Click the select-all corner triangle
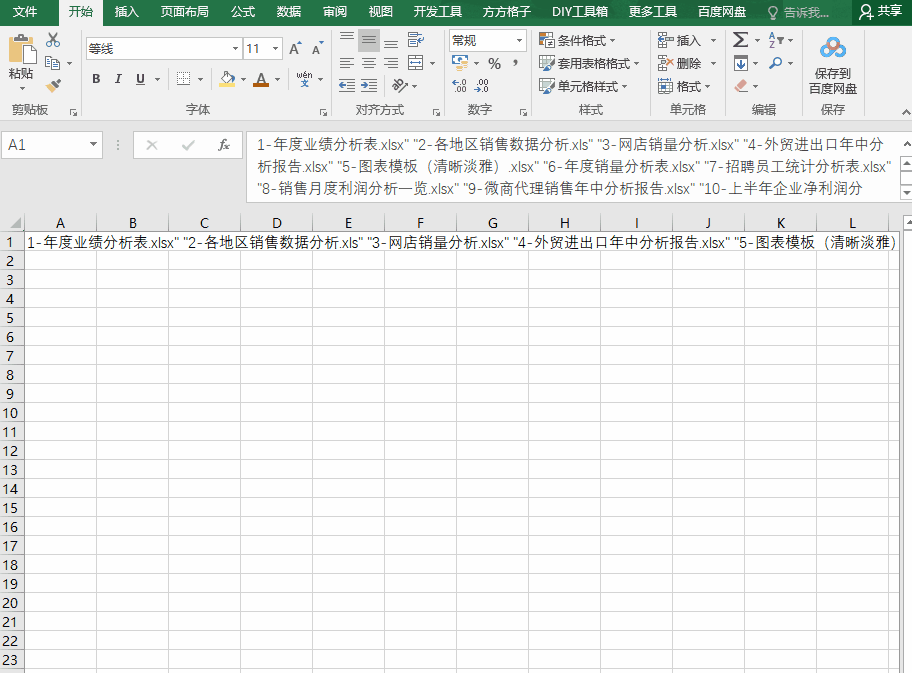Image resolution: width=912 pixels, height=673 pixels. coord(14,223)
